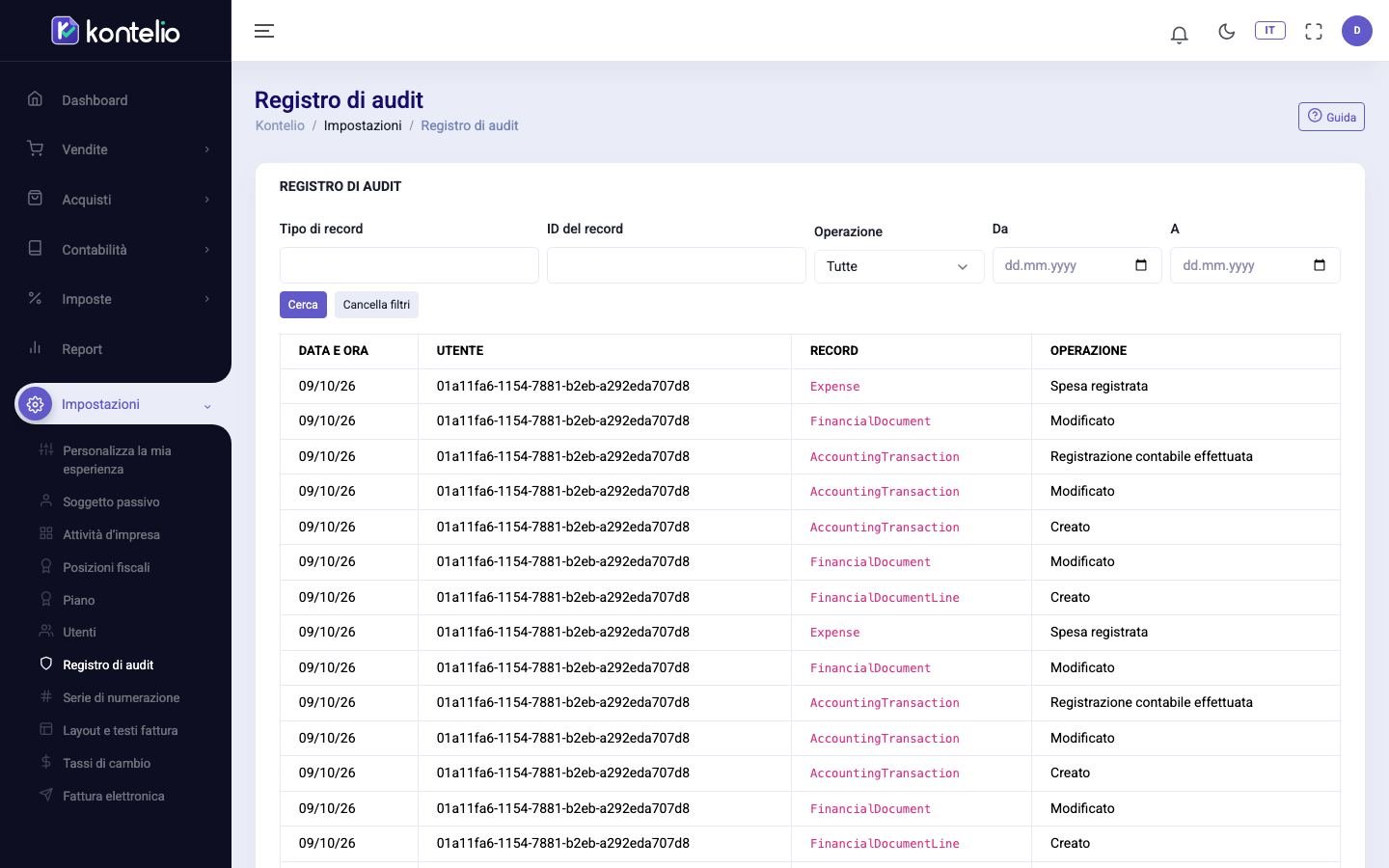
Task: Click the Cancella filtri button
Action: [x=376, y=305]
